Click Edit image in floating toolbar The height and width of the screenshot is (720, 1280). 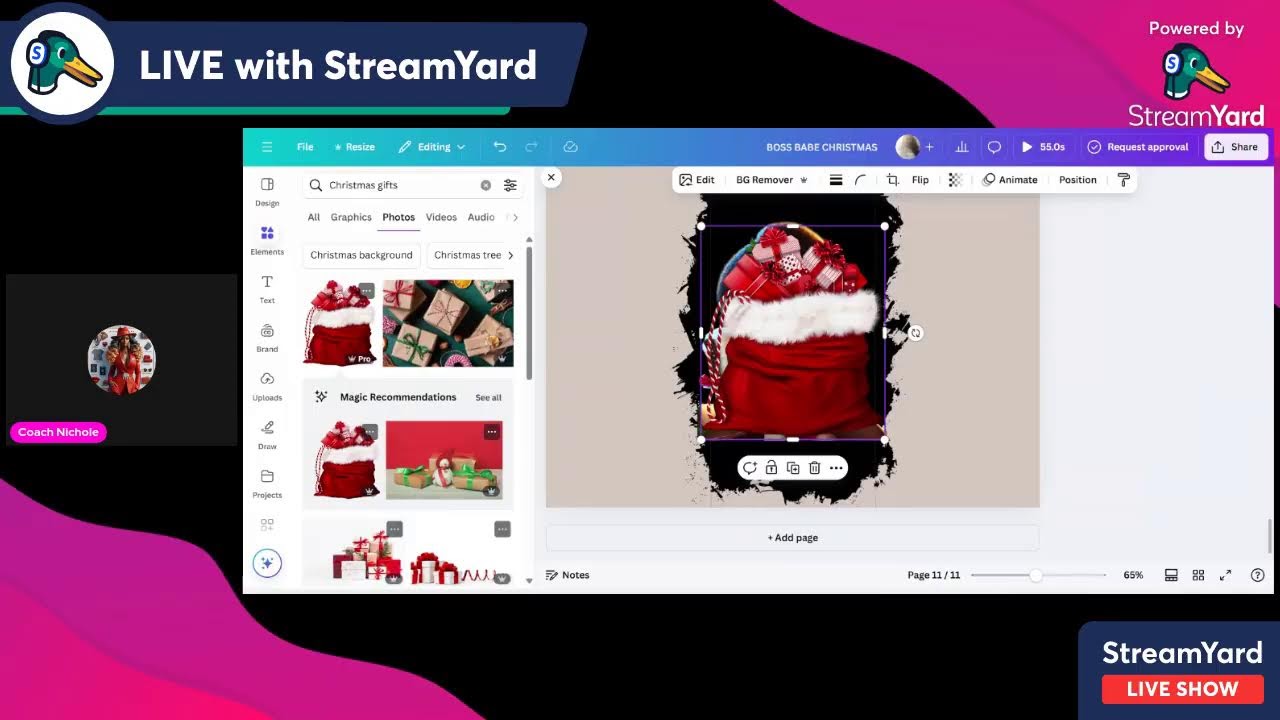point(697,180)
